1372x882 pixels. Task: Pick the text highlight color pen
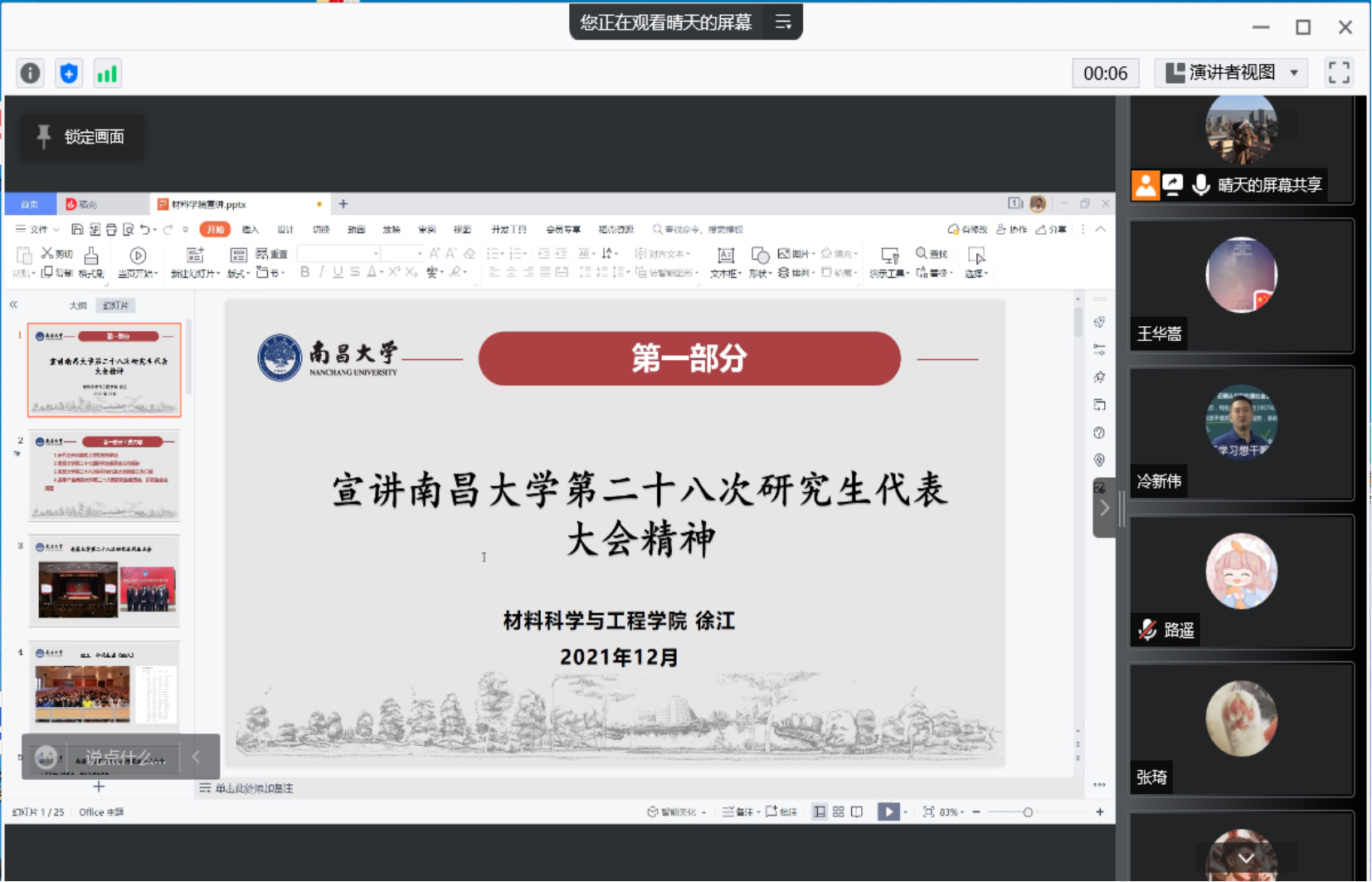click(x=455, y=272)
